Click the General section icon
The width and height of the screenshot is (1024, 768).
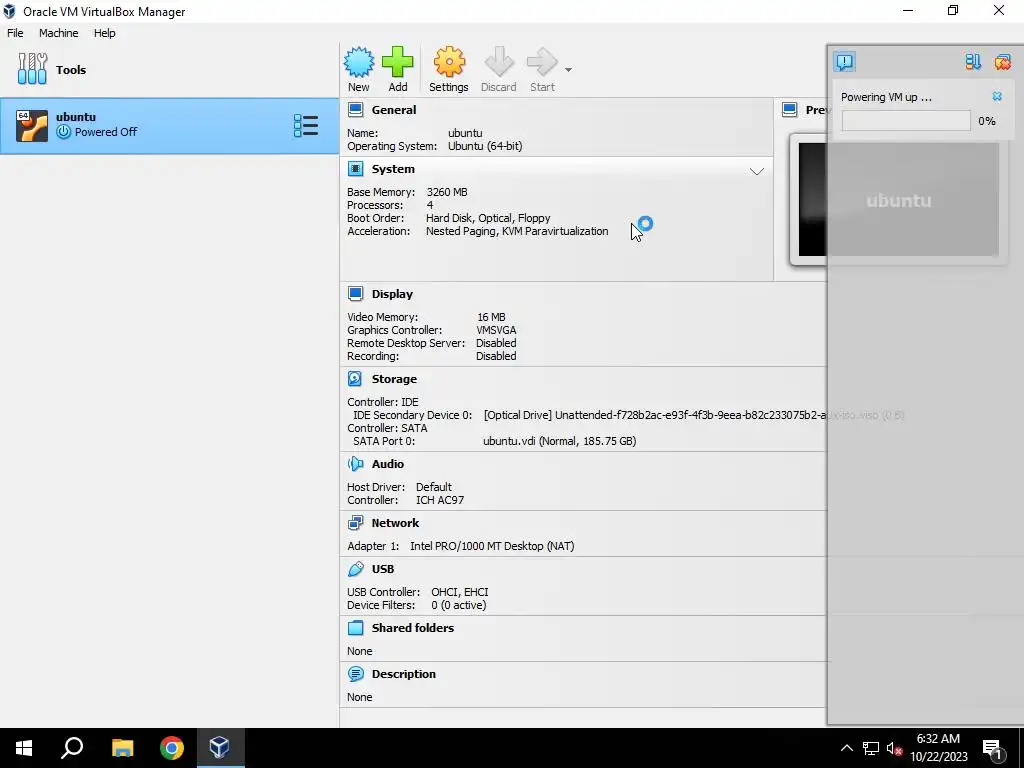[x=355, y=110]
